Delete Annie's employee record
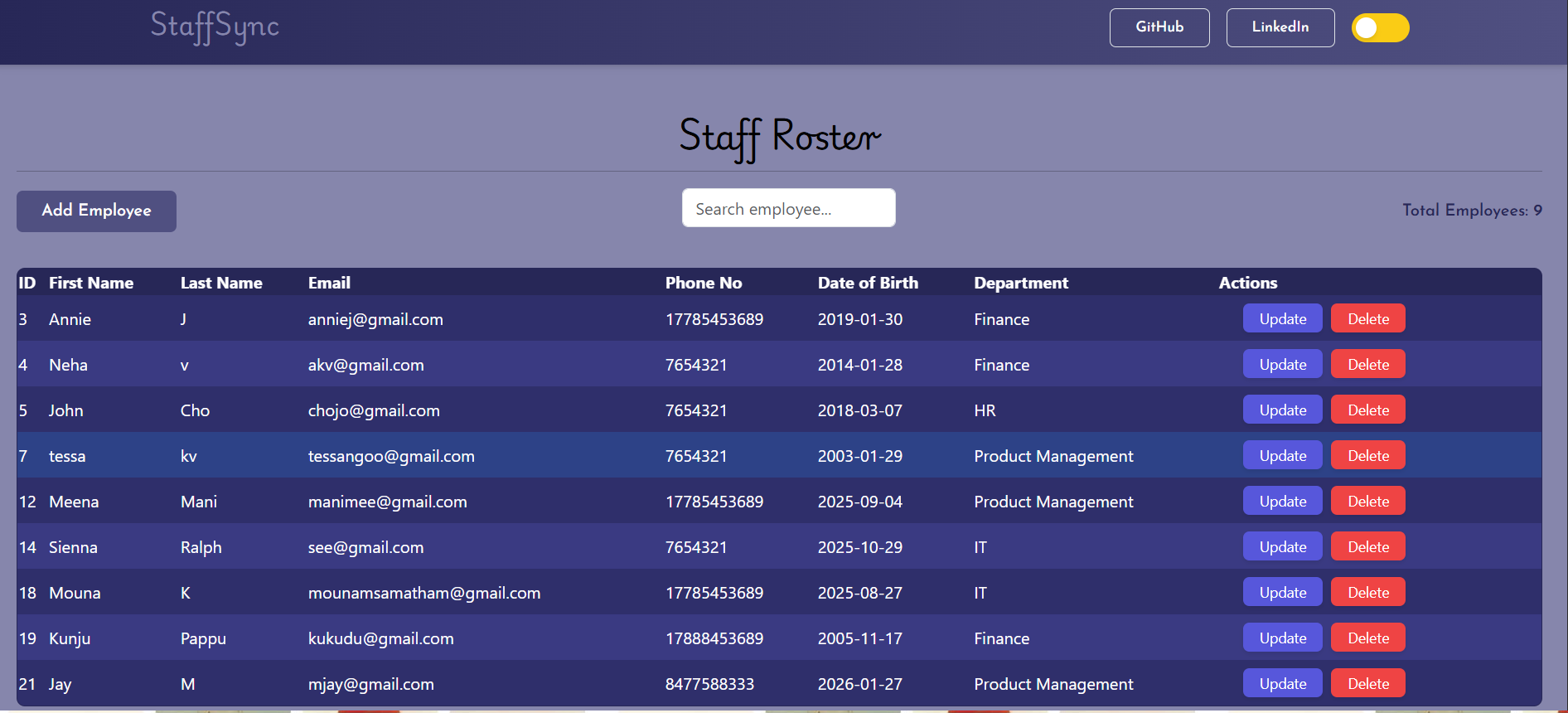1568x713 pixels. click(1367, 319)
